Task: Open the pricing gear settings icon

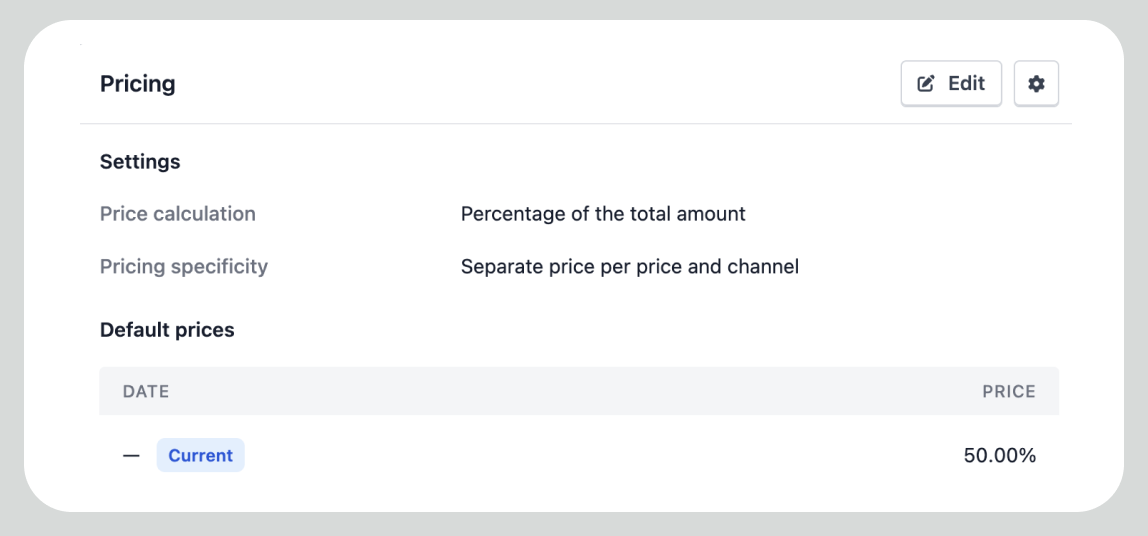Action: click(x=1036, y=84)
